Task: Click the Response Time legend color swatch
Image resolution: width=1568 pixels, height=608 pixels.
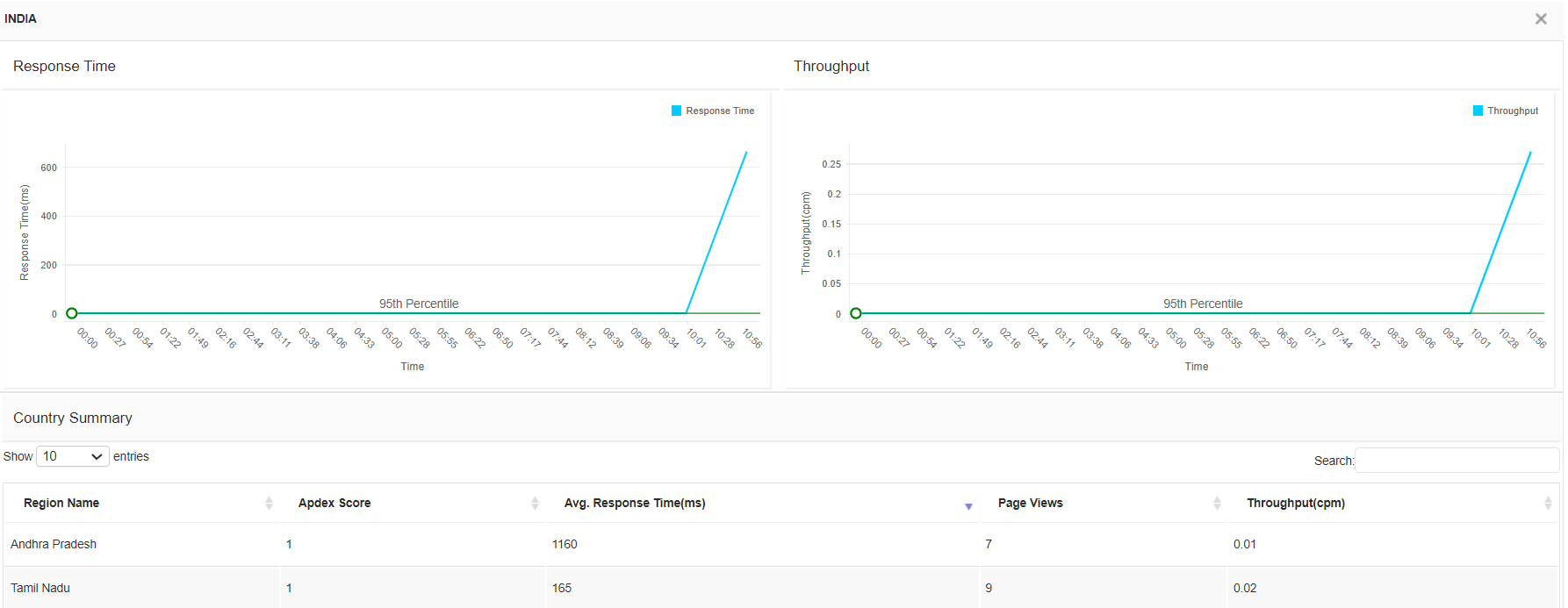Action: pos(676,111)
